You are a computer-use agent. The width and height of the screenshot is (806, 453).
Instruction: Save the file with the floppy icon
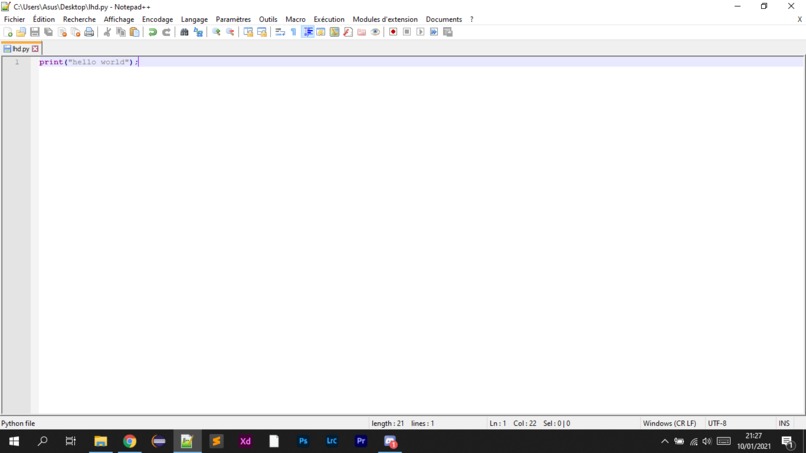click(34, 32)
